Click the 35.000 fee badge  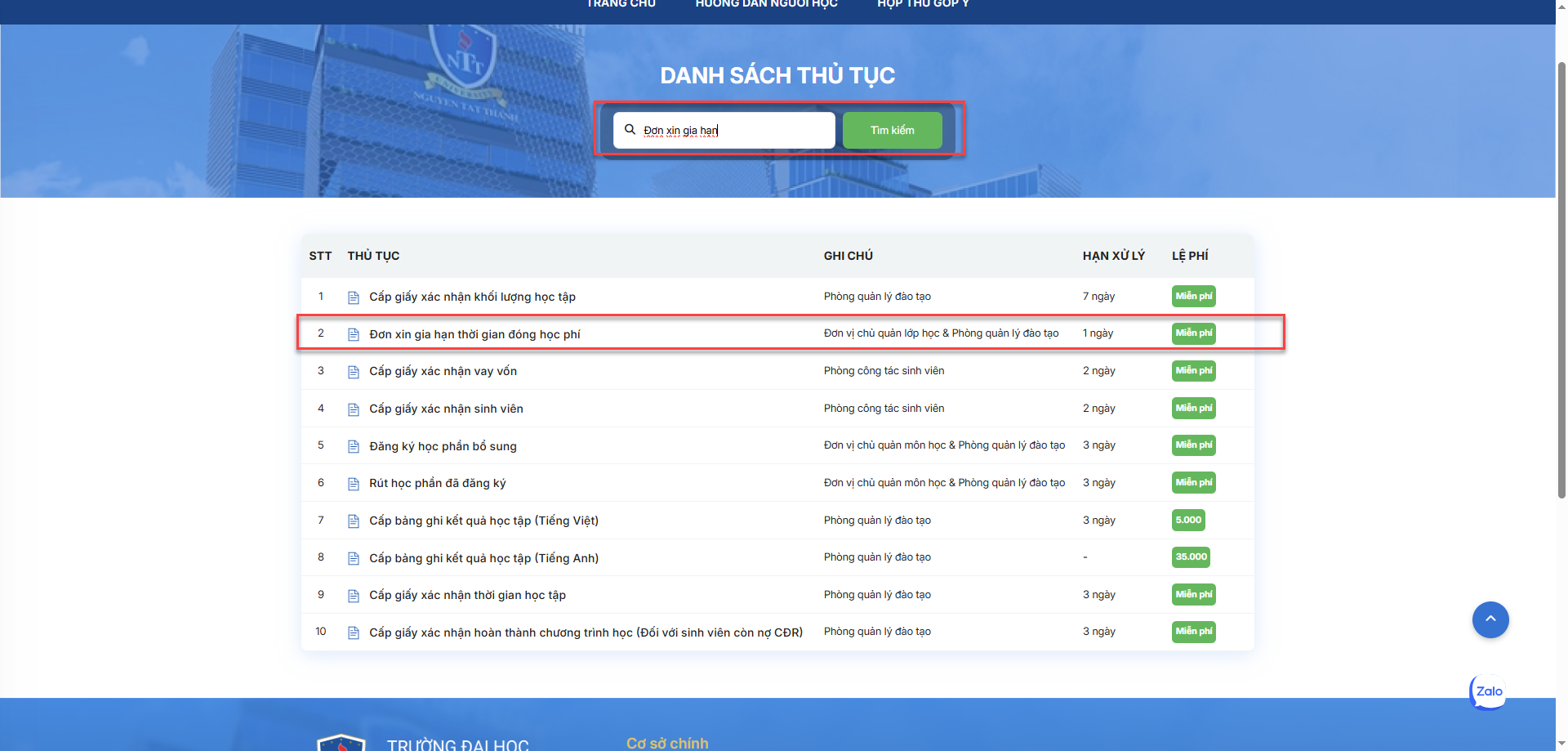1191,557
